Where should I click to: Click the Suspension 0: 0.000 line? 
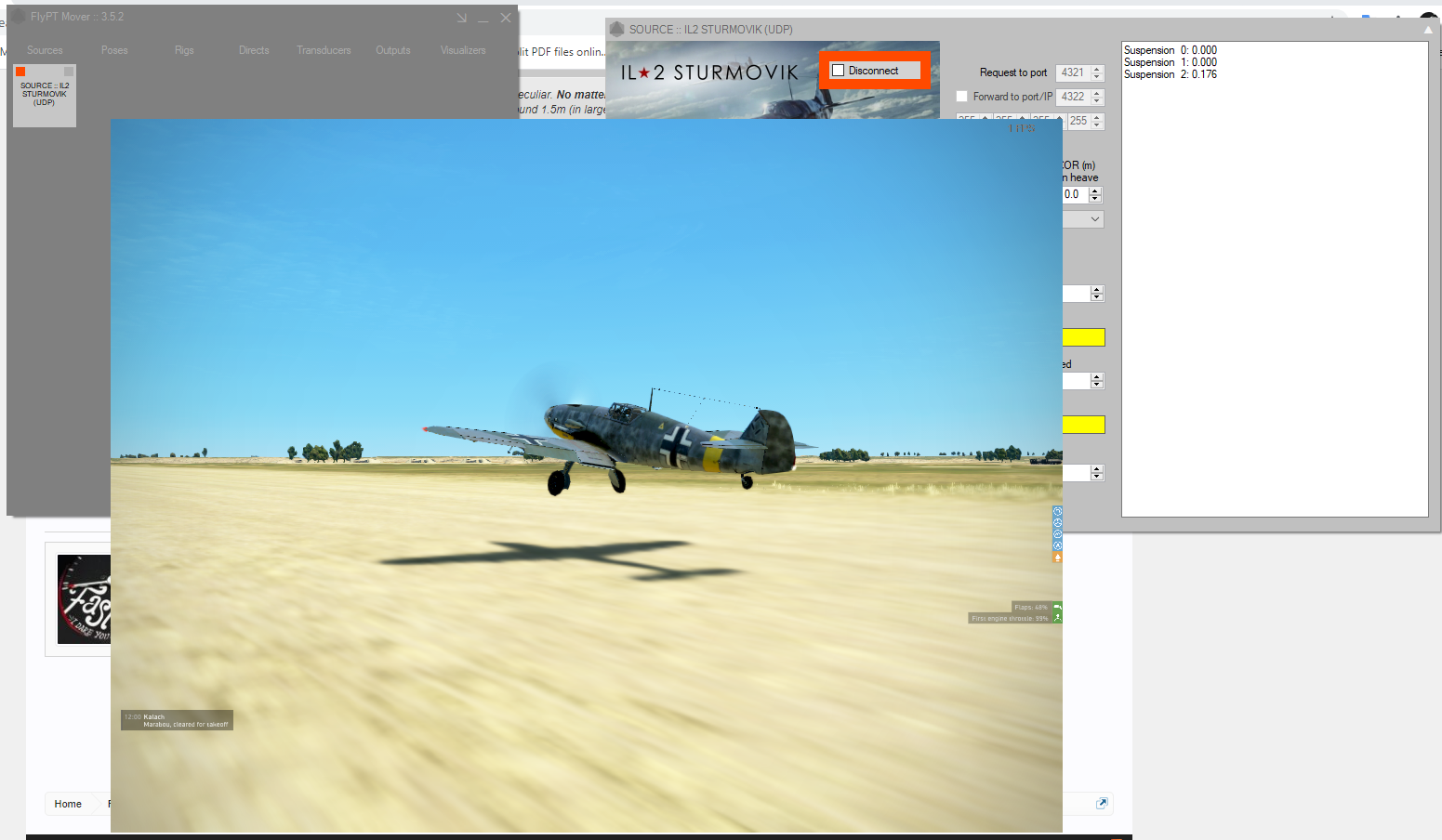point(1170,50)
